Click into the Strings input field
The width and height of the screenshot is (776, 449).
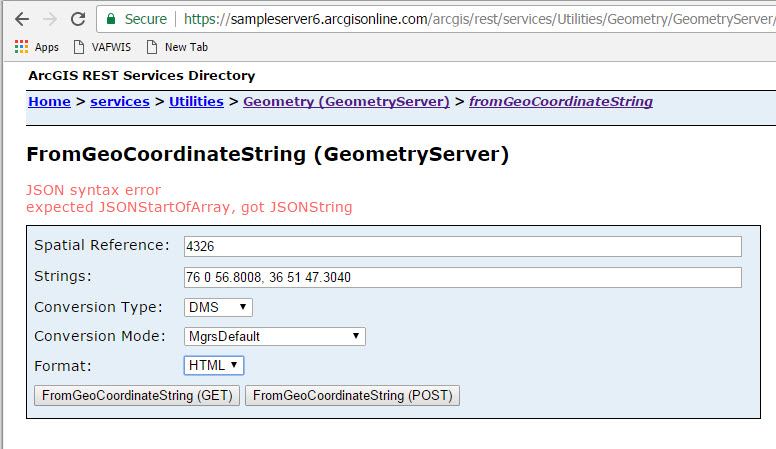[x=462, y=277]
